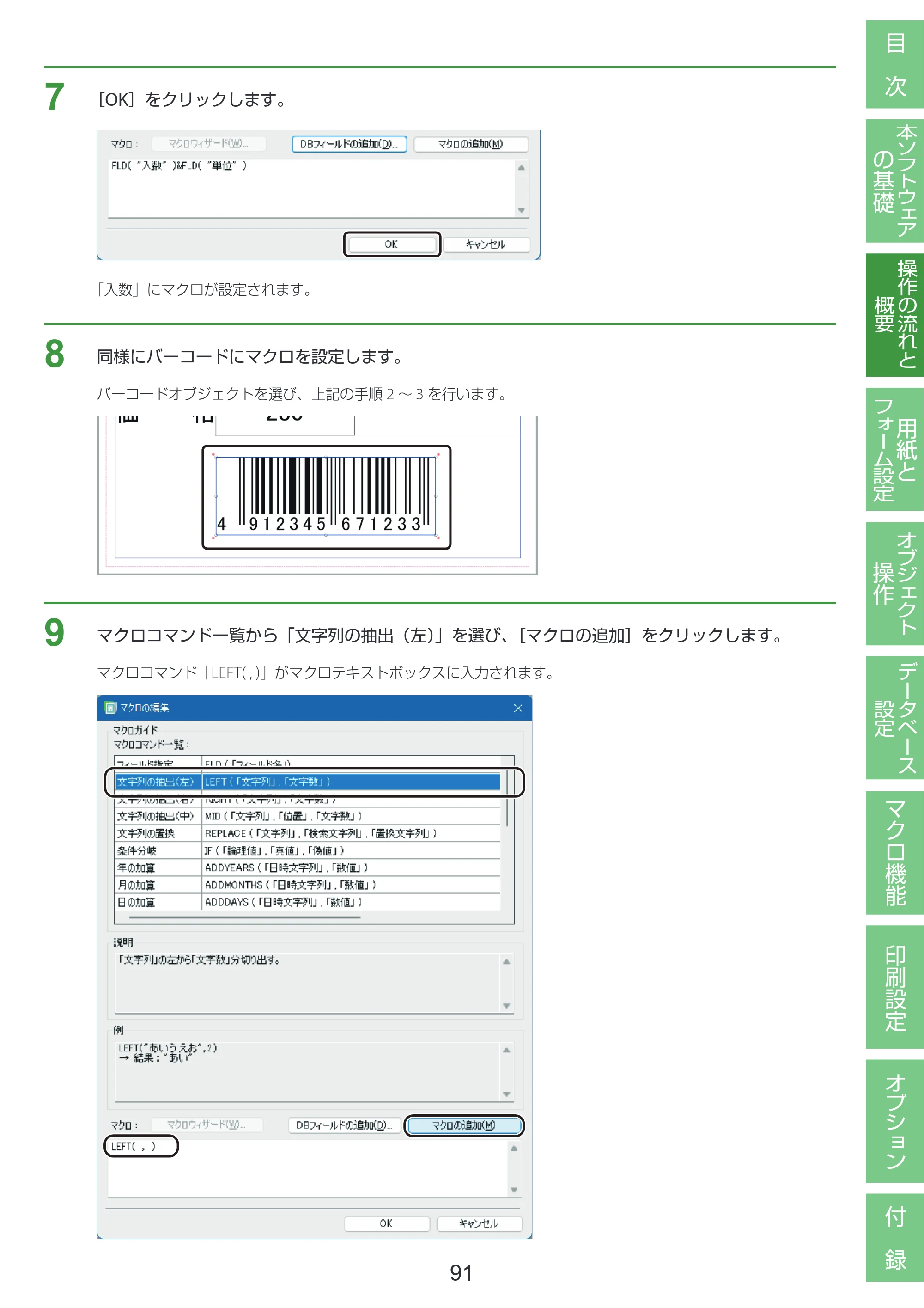Click OK in the step 7 macro dialog
Viewport: 924px width, 1308px height.
pos(391,244)
